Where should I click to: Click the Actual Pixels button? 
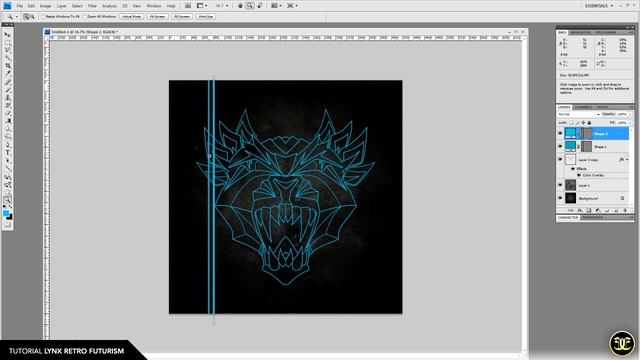tap(131, 17)
